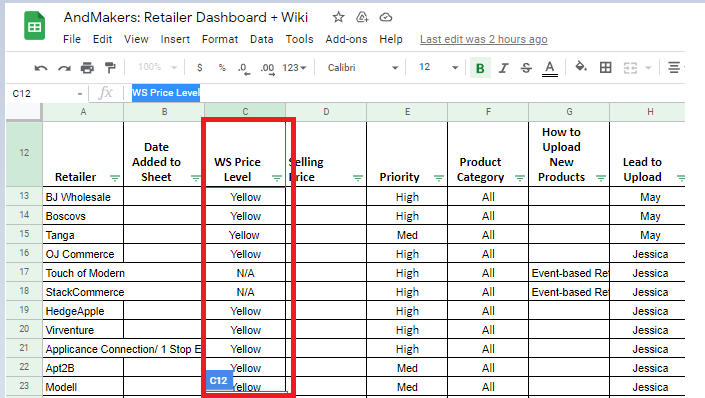Viewport: 705px width, 398px height.
Task: Toggle filter on Retailer column header
Action: [115, 178]
